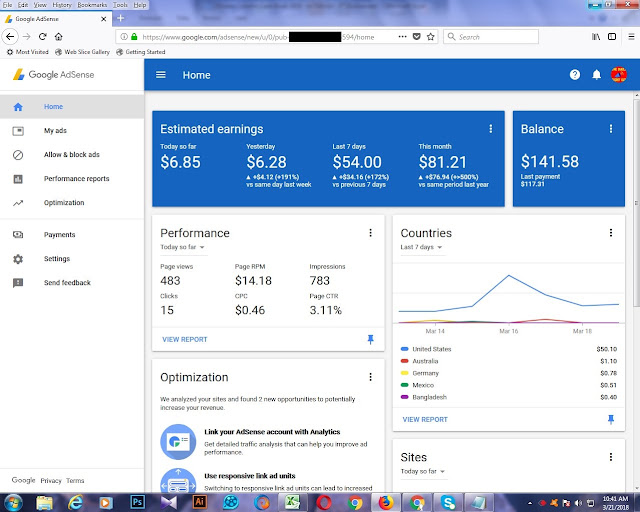Click the Performance reports chart icon
640x512 pixels.
tap(18, 179)
